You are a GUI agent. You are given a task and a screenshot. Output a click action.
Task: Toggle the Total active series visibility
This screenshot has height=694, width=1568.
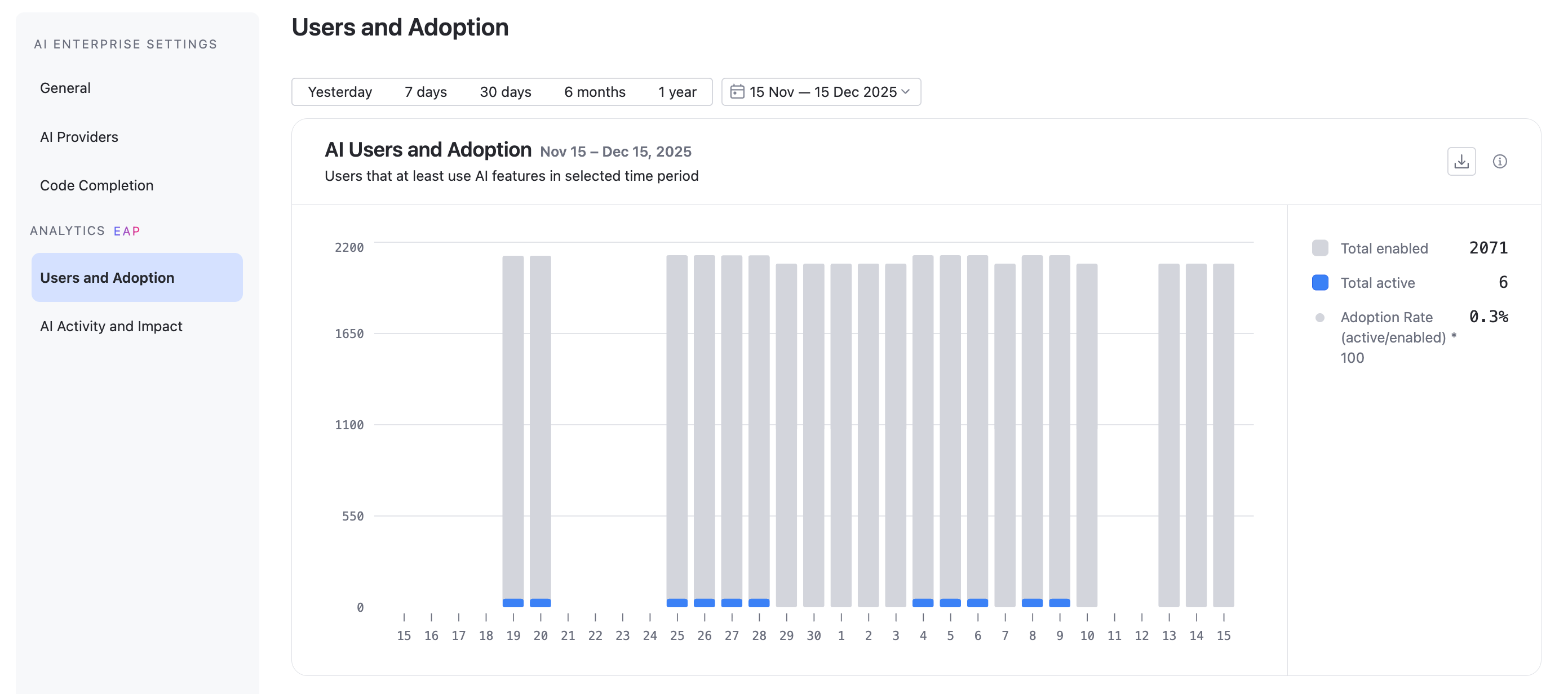click(x=1377, y=282)
